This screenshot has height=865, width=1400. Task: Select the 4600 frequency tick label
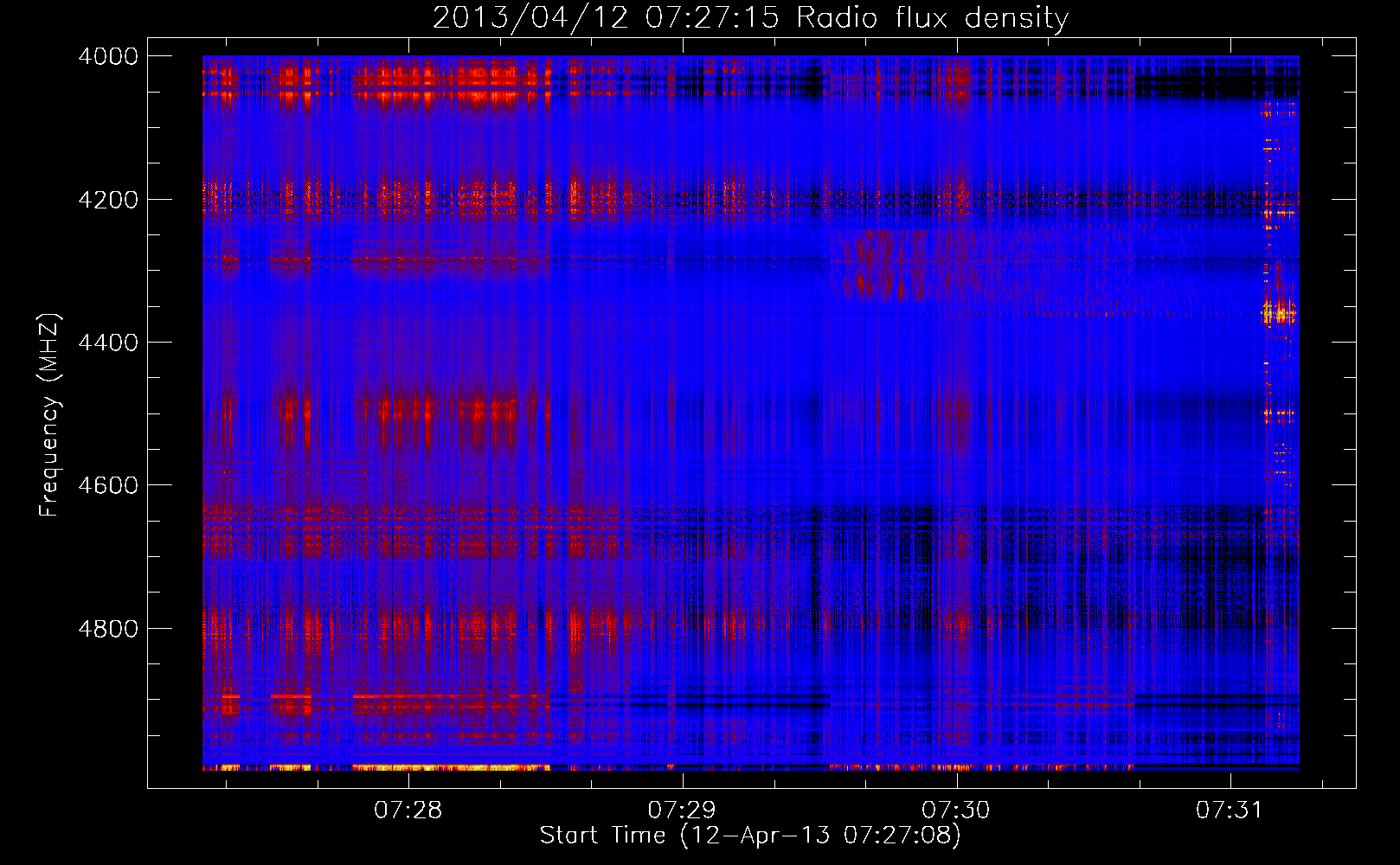(108, 485)
